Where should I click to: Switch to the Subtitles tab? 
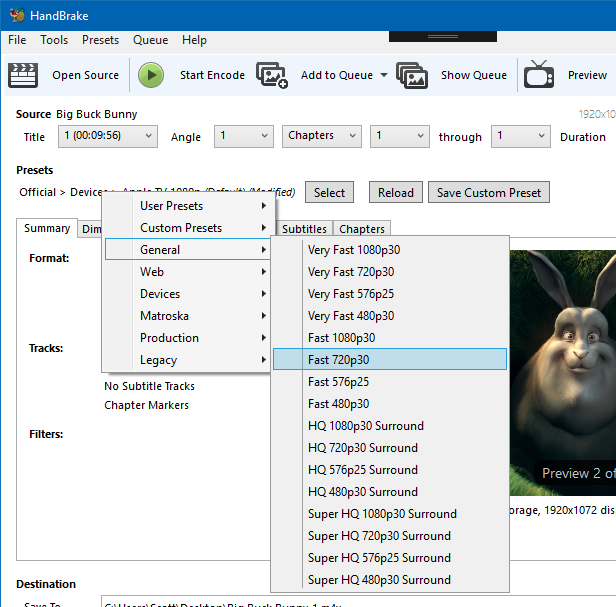(304, 229)
